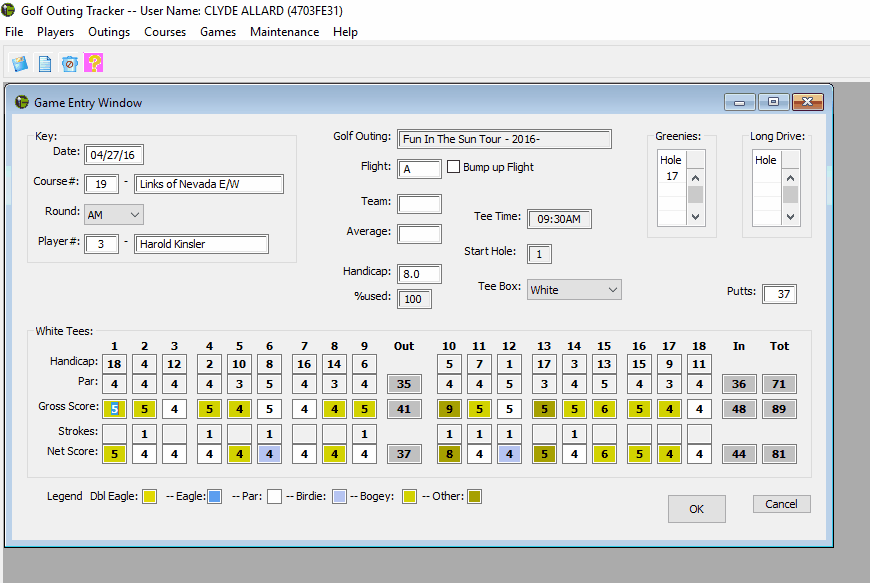Screen dimensions: 870x583
Task: Open the Help menu
Action: tap(345, 32)
